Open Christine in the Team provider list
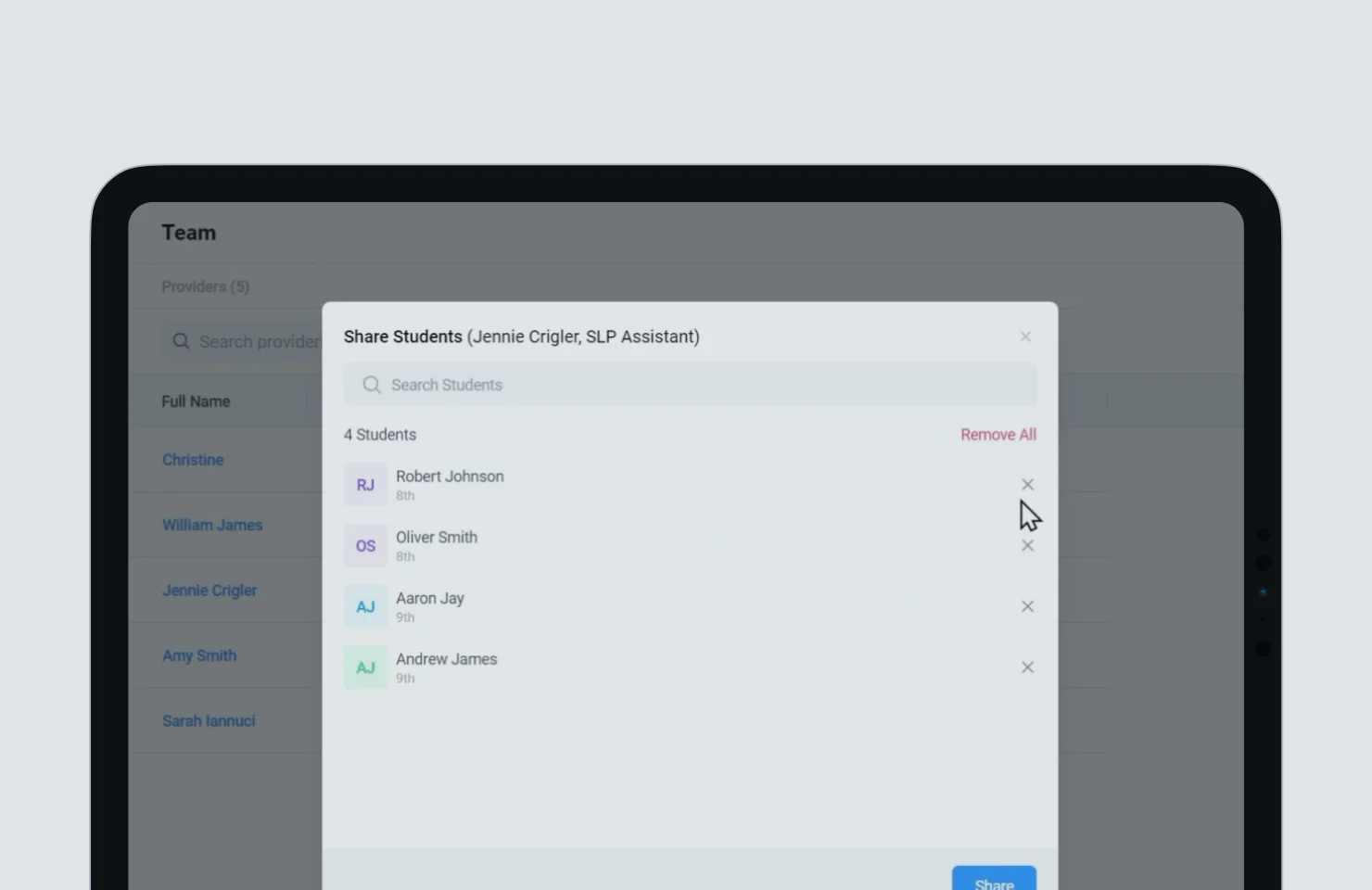Screen dimensions: 1372x890 [x=193, y=460]
